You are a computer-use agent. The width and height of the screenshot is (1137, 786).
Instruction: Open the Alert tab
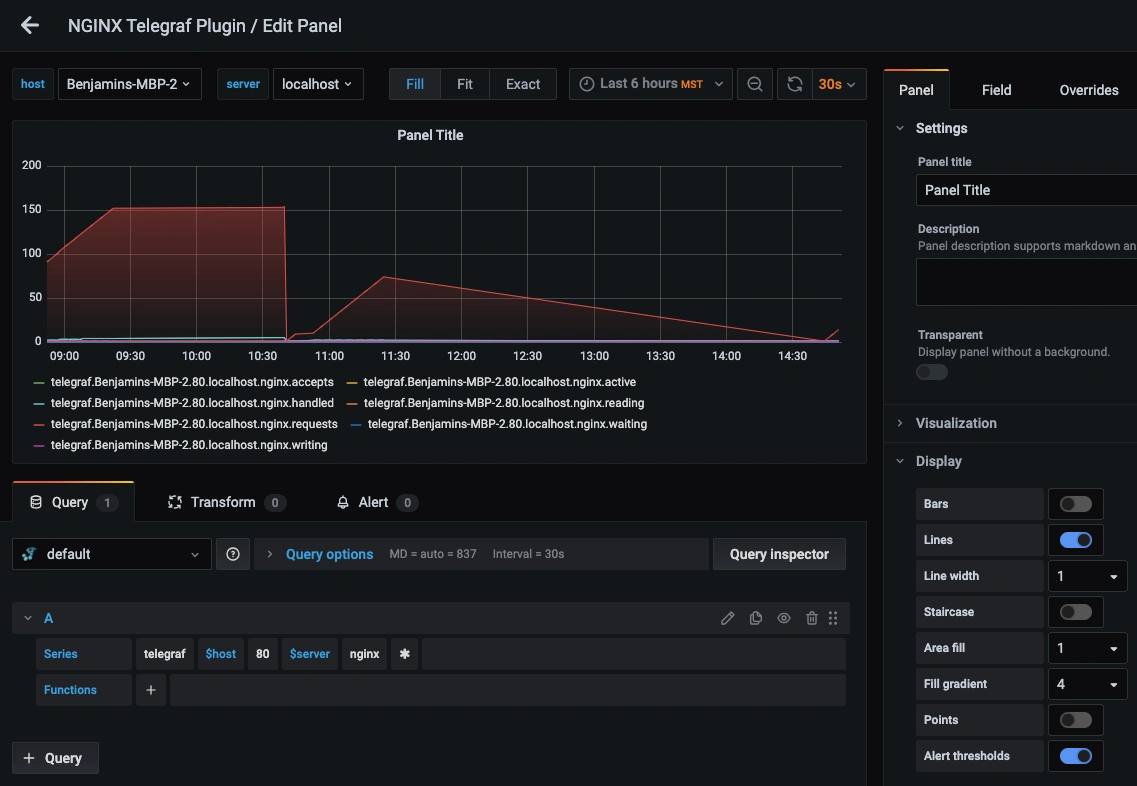[x=377, y=502]
